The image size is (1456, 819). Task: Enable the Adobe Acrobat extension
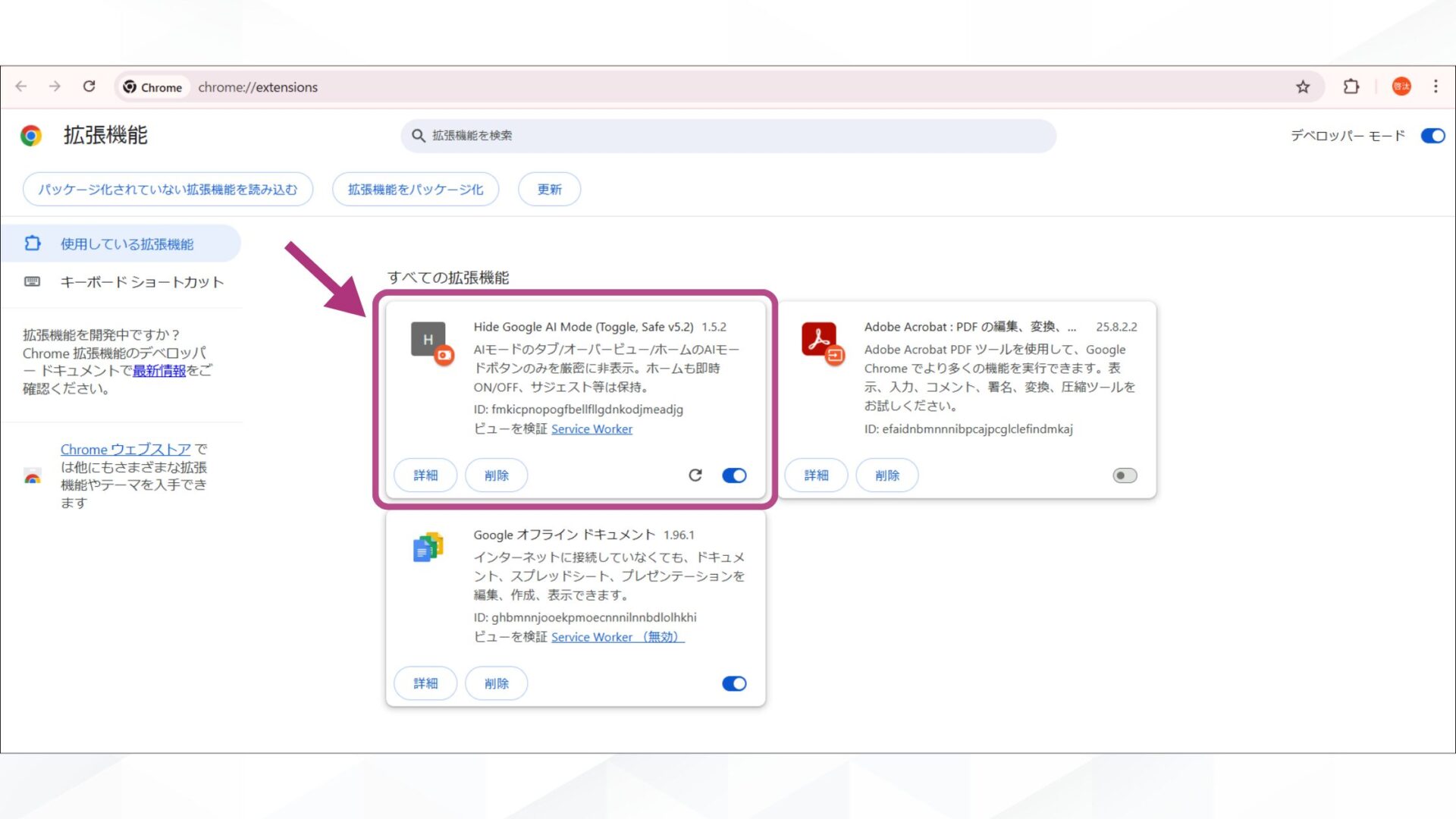click(x=1125, y=475)
